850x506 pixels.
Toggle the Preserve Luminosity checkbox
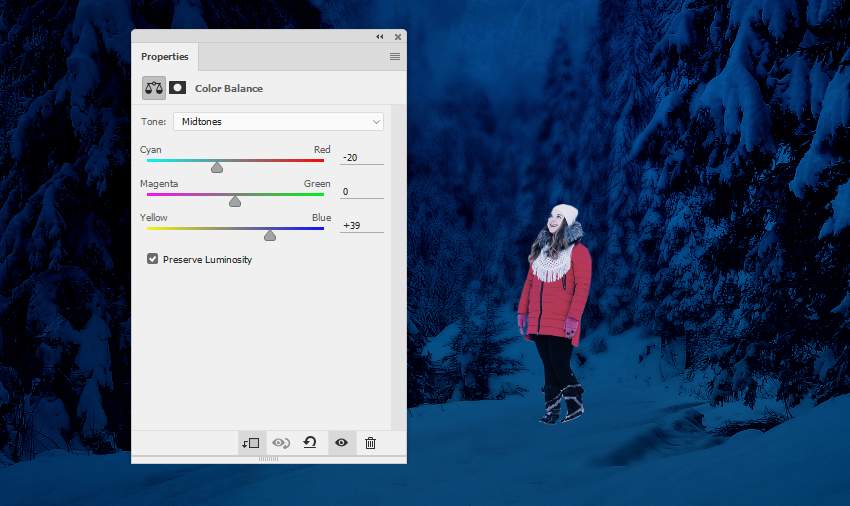pos(152,259)
